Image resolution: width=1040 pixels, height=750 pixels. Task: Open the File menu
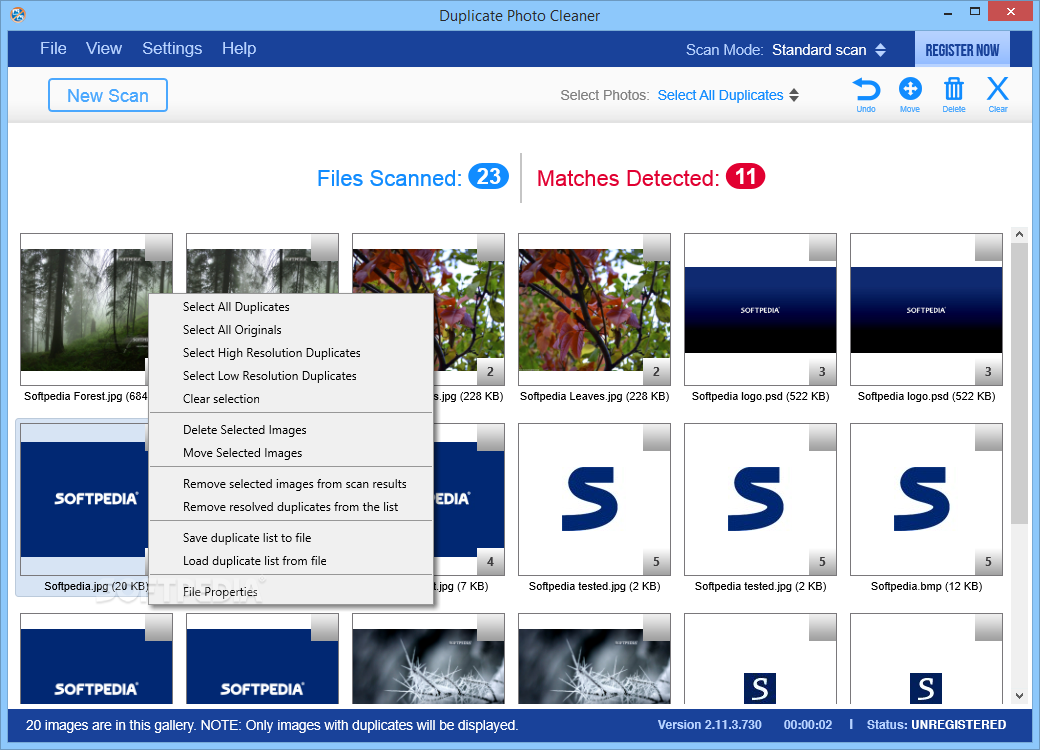53,48
